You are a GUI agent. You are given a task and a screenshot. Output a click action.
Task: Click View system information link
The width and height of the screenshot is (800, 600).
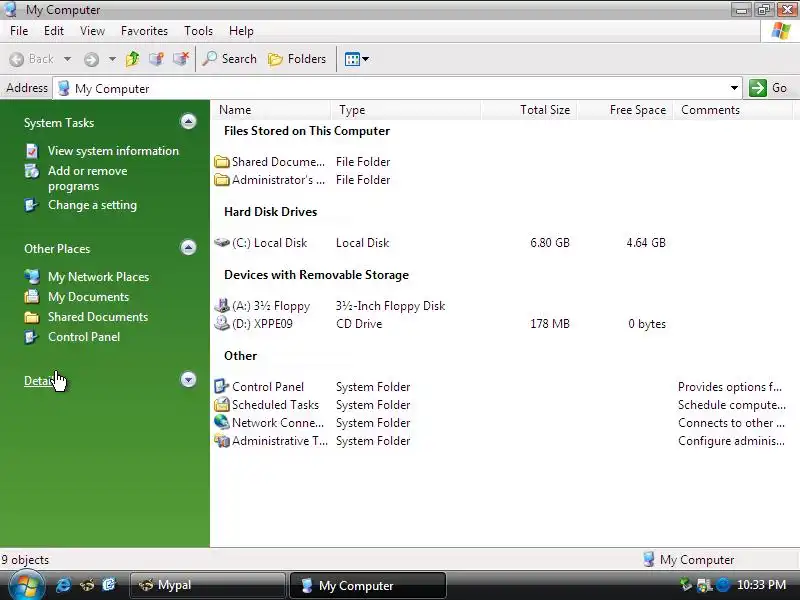click(x=113, y=151)
